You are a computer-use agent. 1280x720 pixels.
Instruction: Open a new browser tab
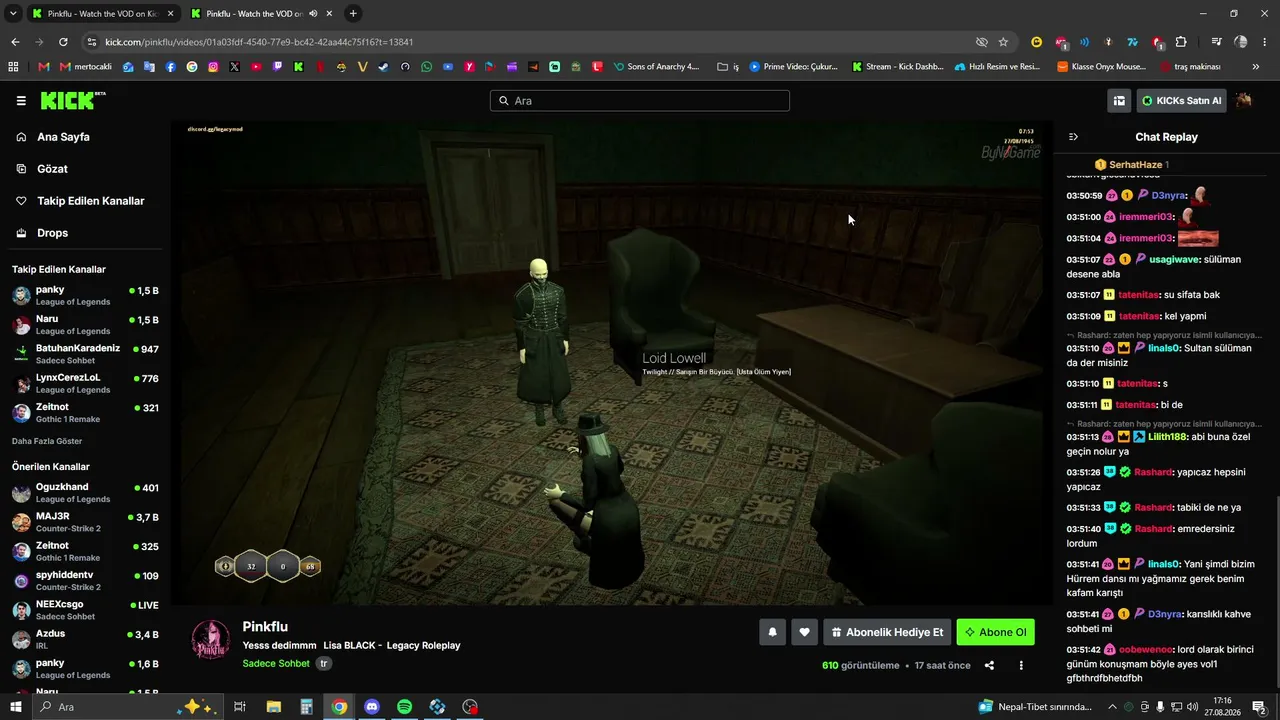[x=353, y=14]
